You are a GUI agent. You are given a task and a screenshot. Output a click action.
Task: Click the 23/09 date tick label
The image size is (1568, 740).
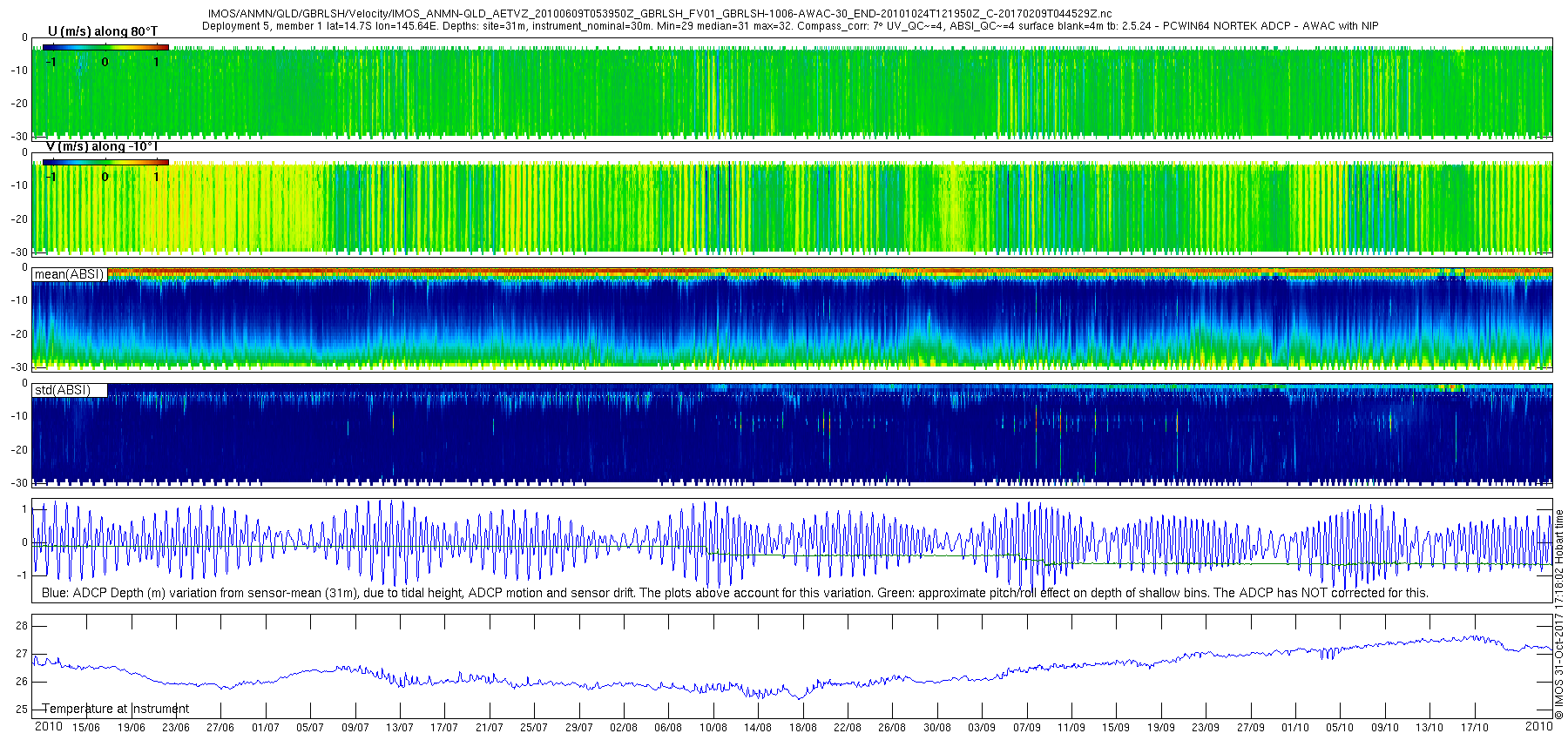(x=1206, y=728)
